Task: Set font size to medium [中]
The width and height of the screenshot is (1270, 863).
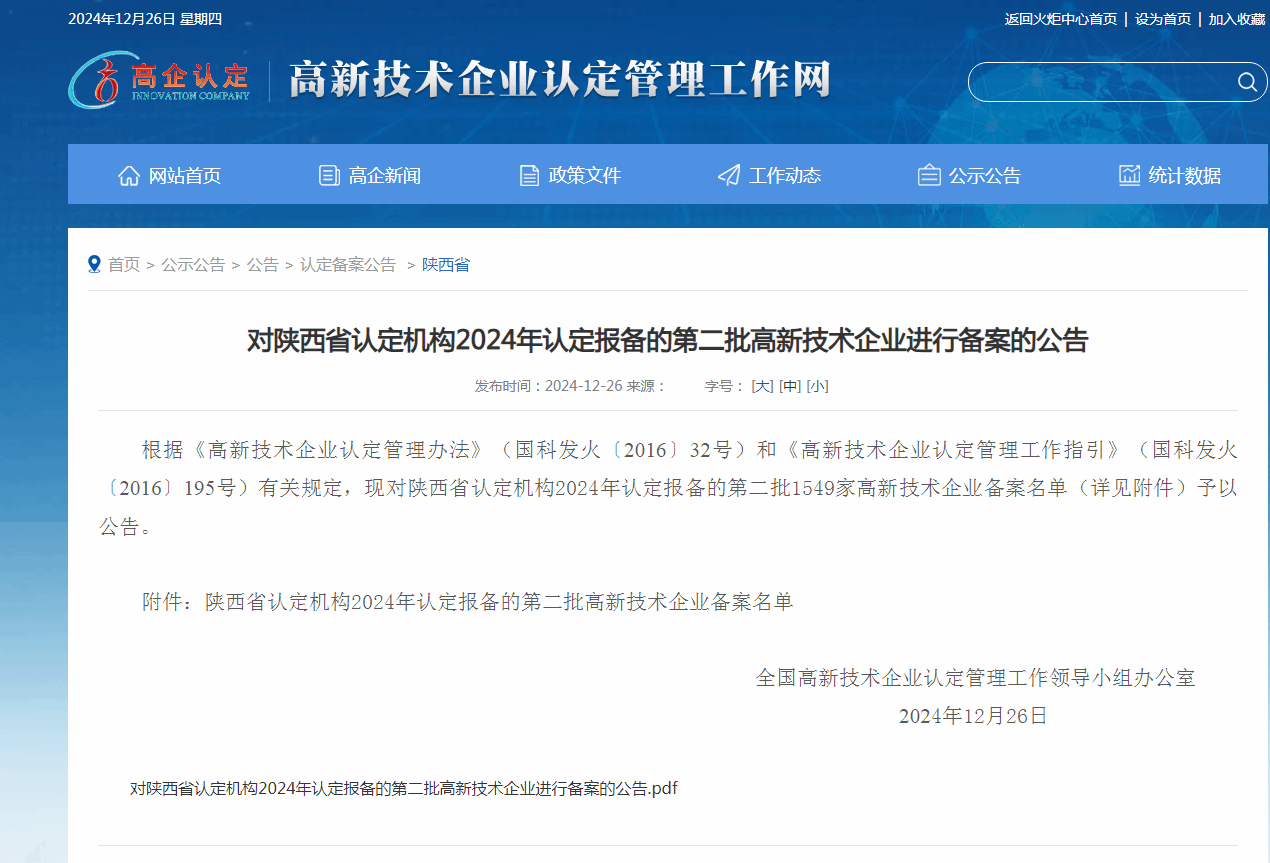Action: click(x=790, y=386)
